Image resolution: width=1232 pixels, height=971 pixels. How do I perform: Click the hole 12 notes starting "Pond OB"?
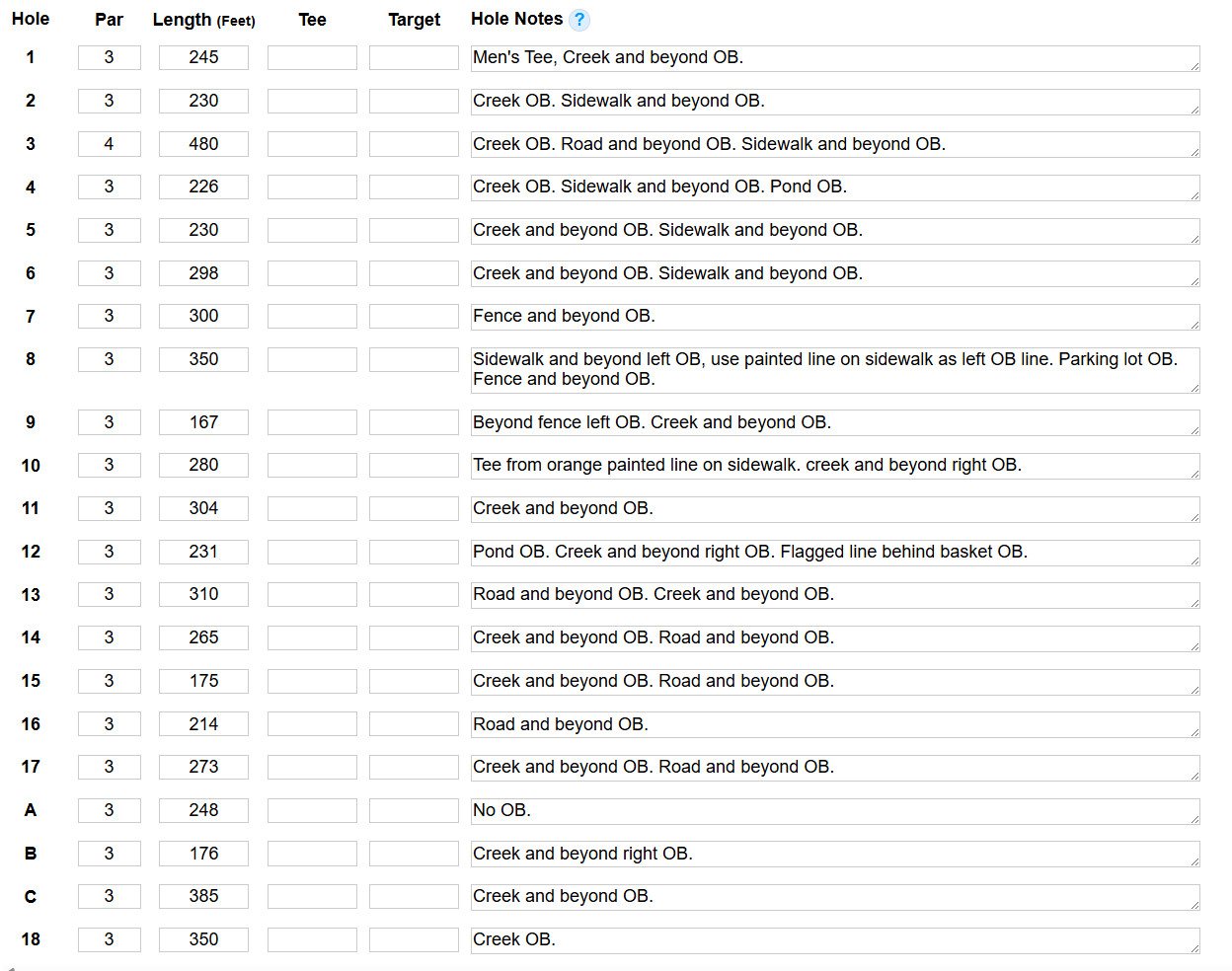click(834, 553)
